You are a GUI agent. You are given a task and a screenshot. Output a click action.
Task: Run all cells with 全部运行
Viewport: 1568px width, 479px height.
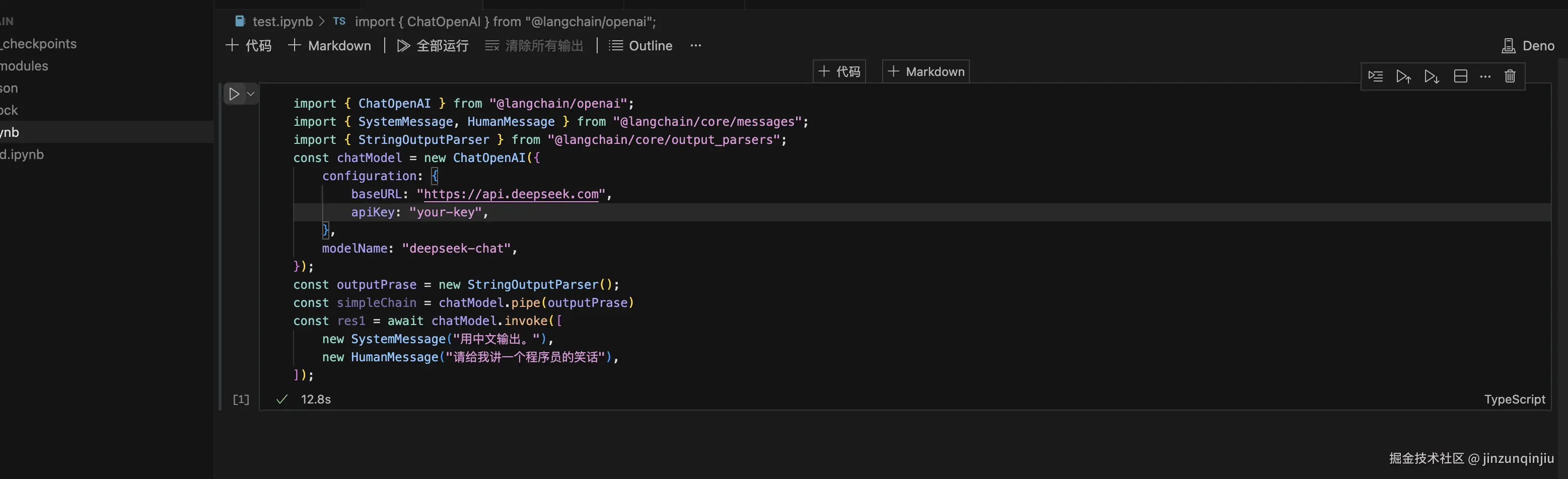pyautogui.click(x=433, y=46)
